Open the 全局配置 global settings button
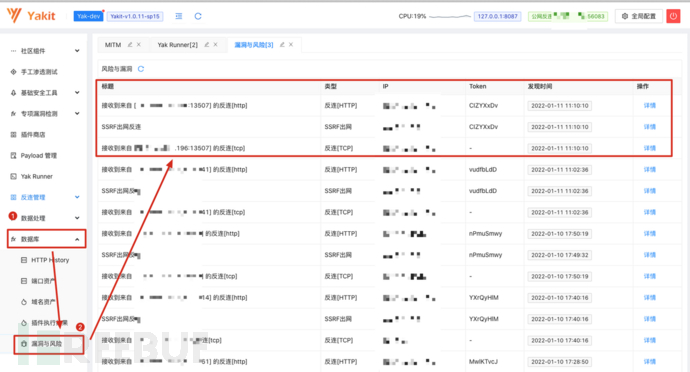 pos(639,16)
